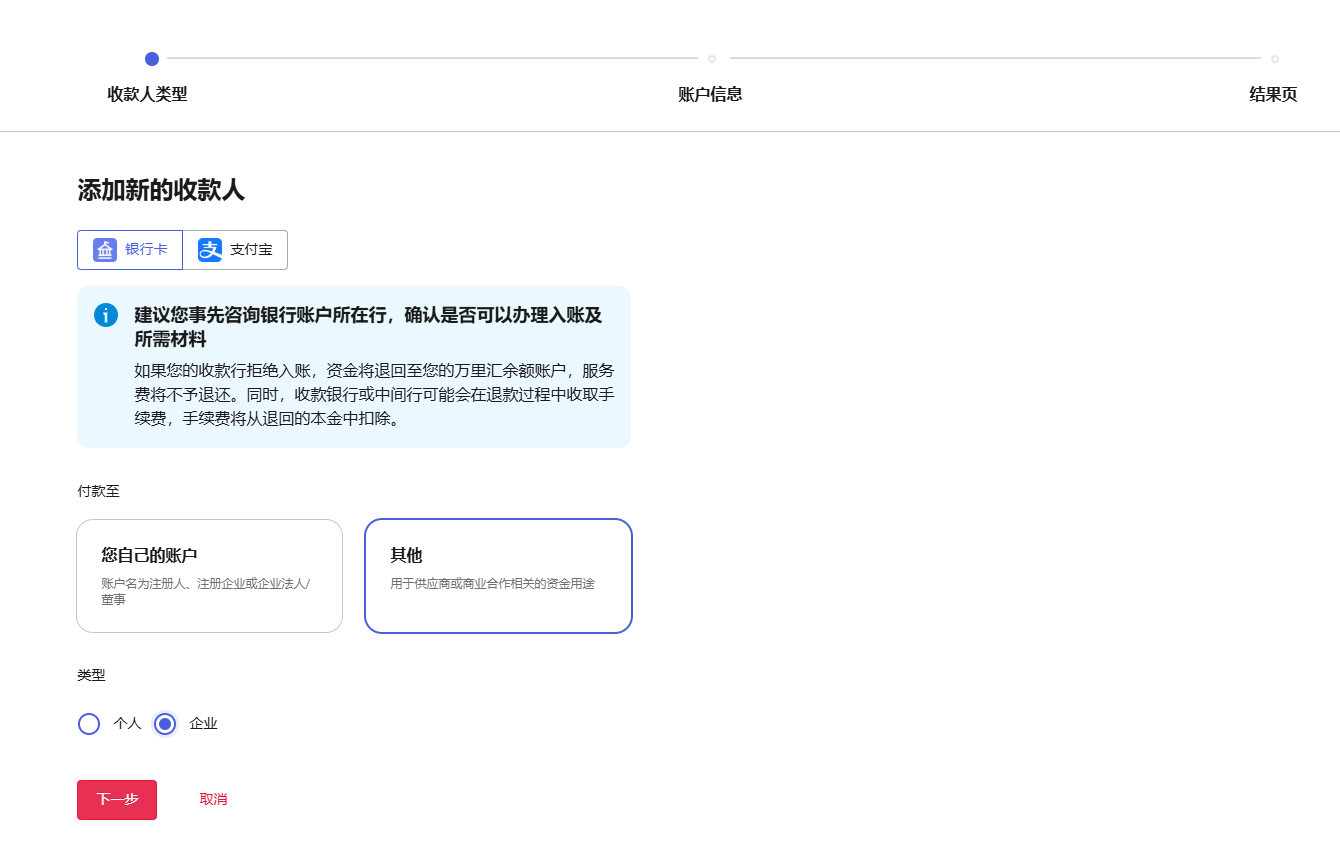Click the blue info icon in notice
Image resolution: width=1340 pixels, height=841 pixels.
106,315
